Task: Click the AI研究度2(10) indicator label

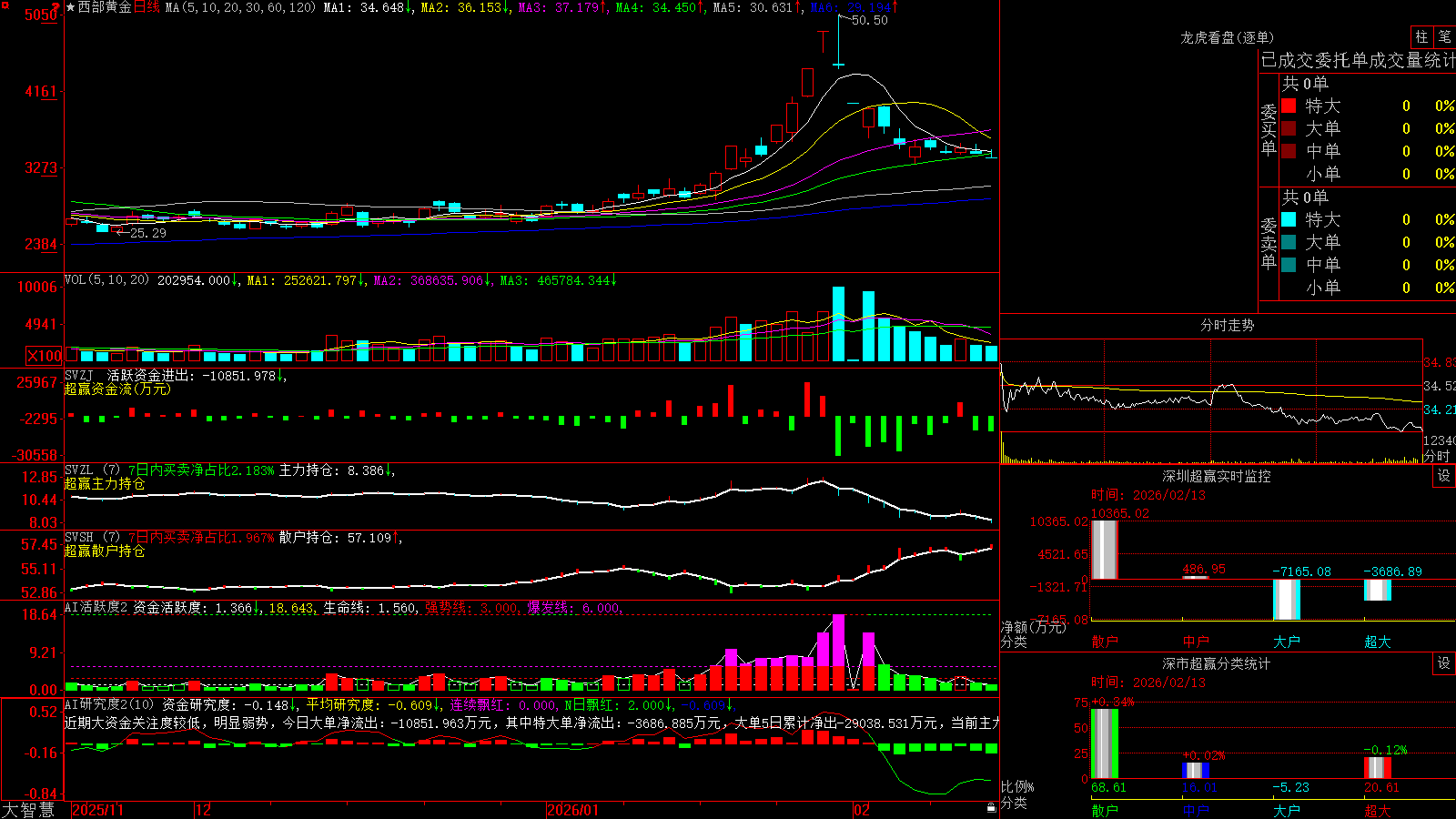Action: coord(109,704)
